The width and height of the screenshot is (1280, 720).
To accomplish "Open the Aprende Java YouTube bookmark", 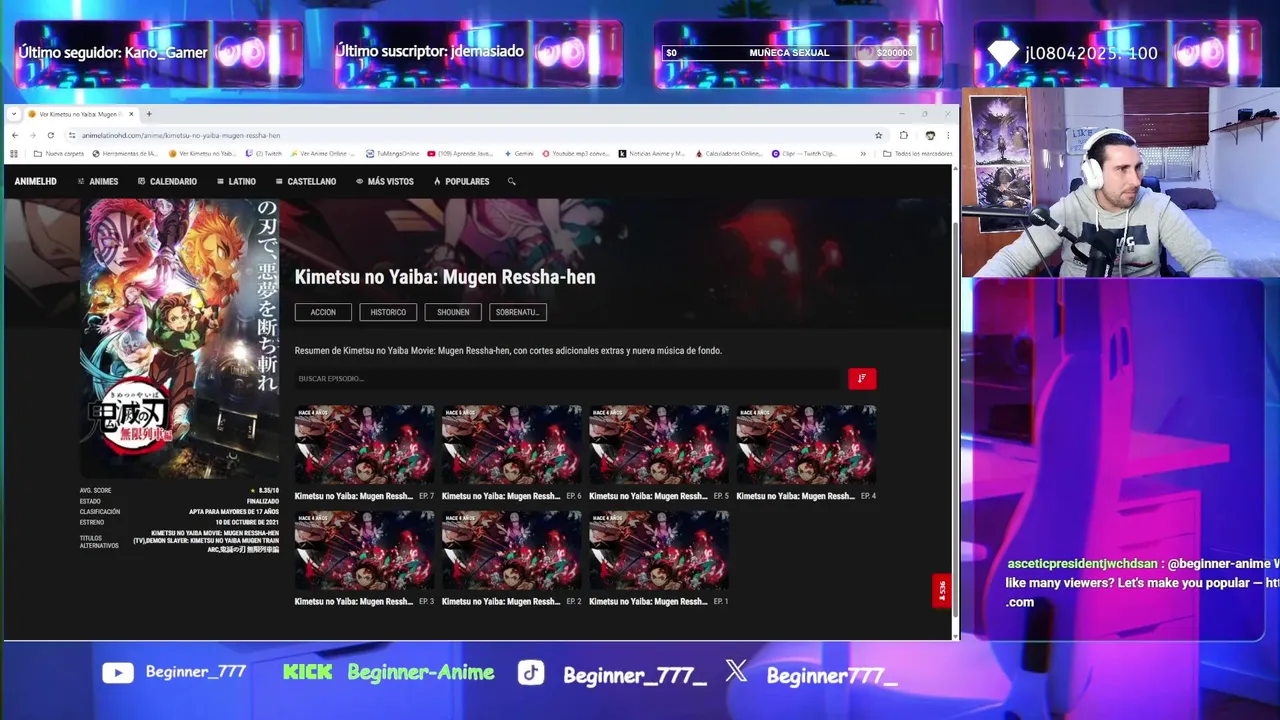I will (461, 154).
